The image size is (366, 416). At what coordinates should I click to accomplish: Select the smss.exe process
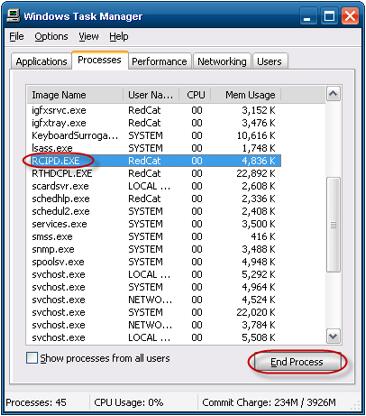click(154, 237)
